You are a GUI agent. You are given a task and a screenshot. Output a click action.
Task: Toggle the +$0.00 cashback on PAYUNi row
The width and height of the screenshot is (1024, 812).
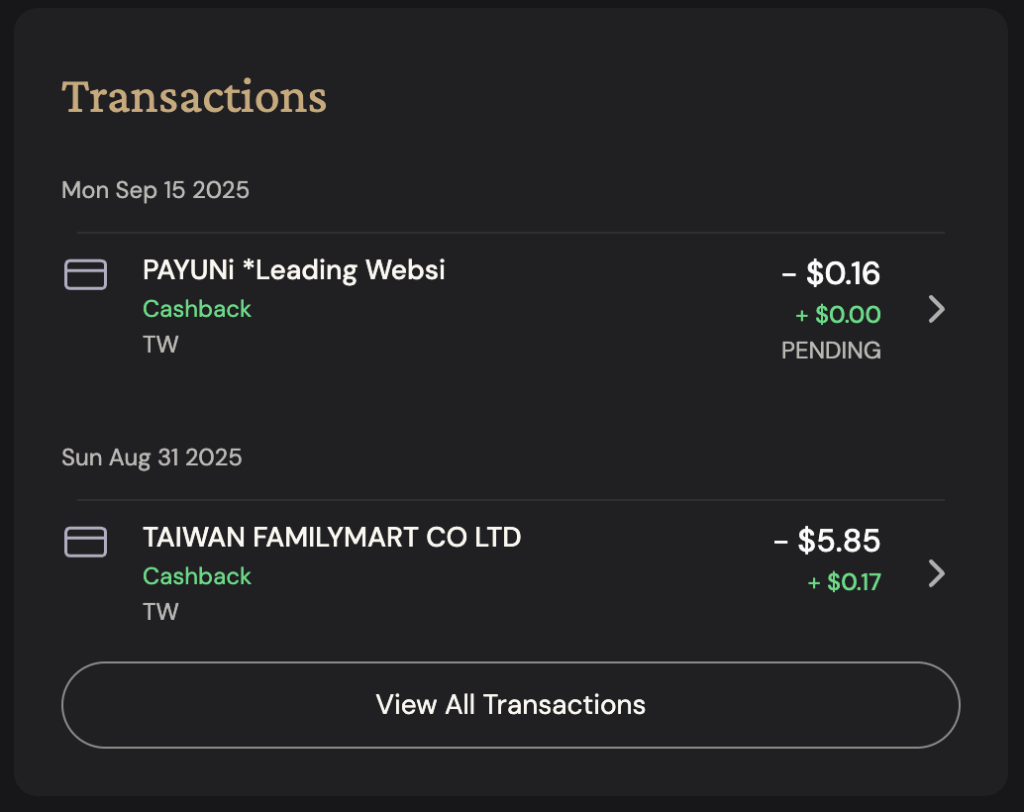839,315
